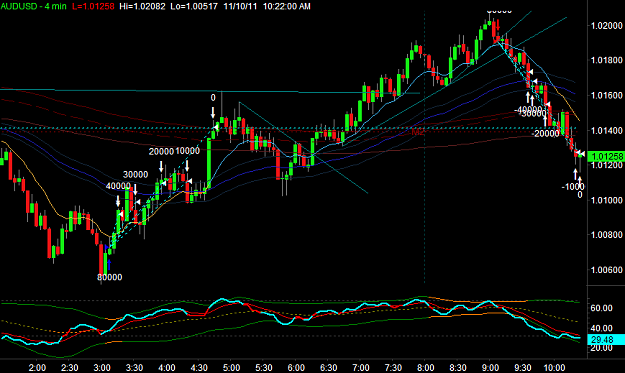Image resolution: width=625 pixels, height=373 pixels.
Task: Select the 11/10/11 date in the header
Action: coord(240,6)
